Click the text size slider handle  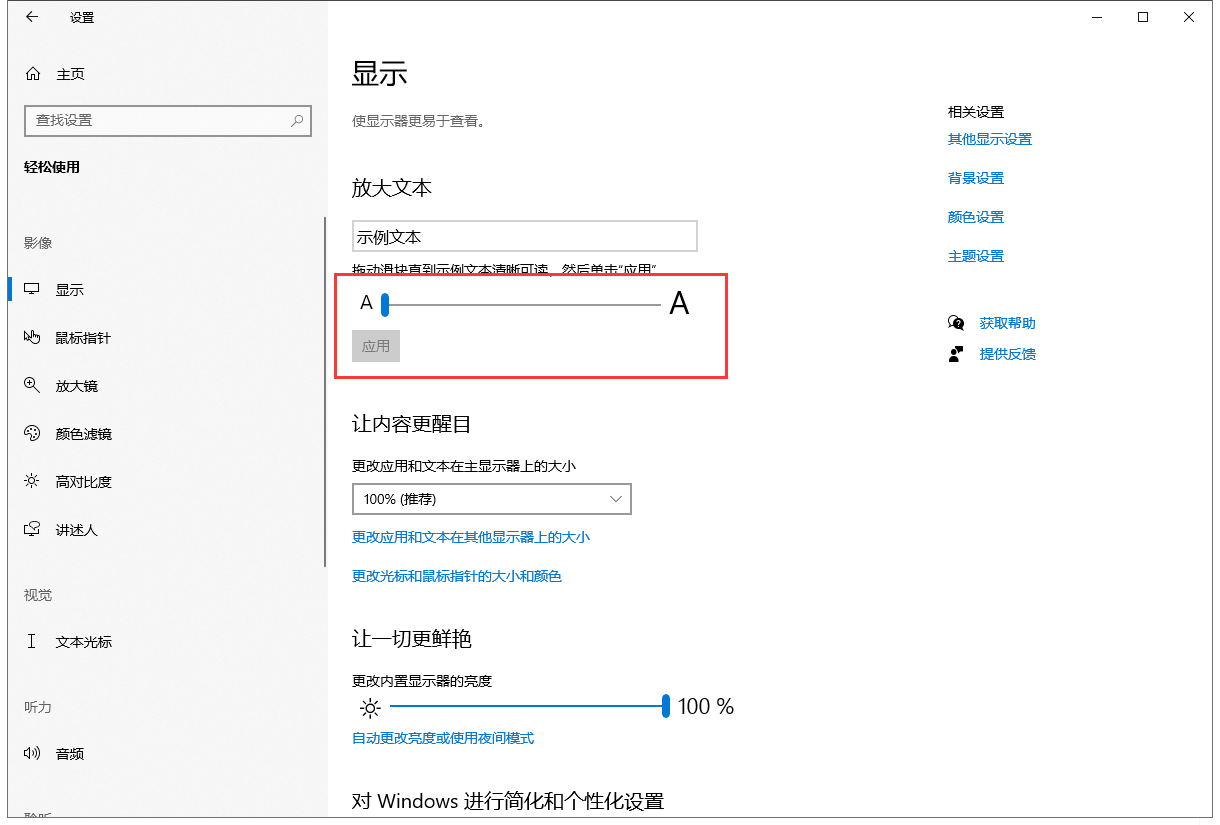point(385,303)
